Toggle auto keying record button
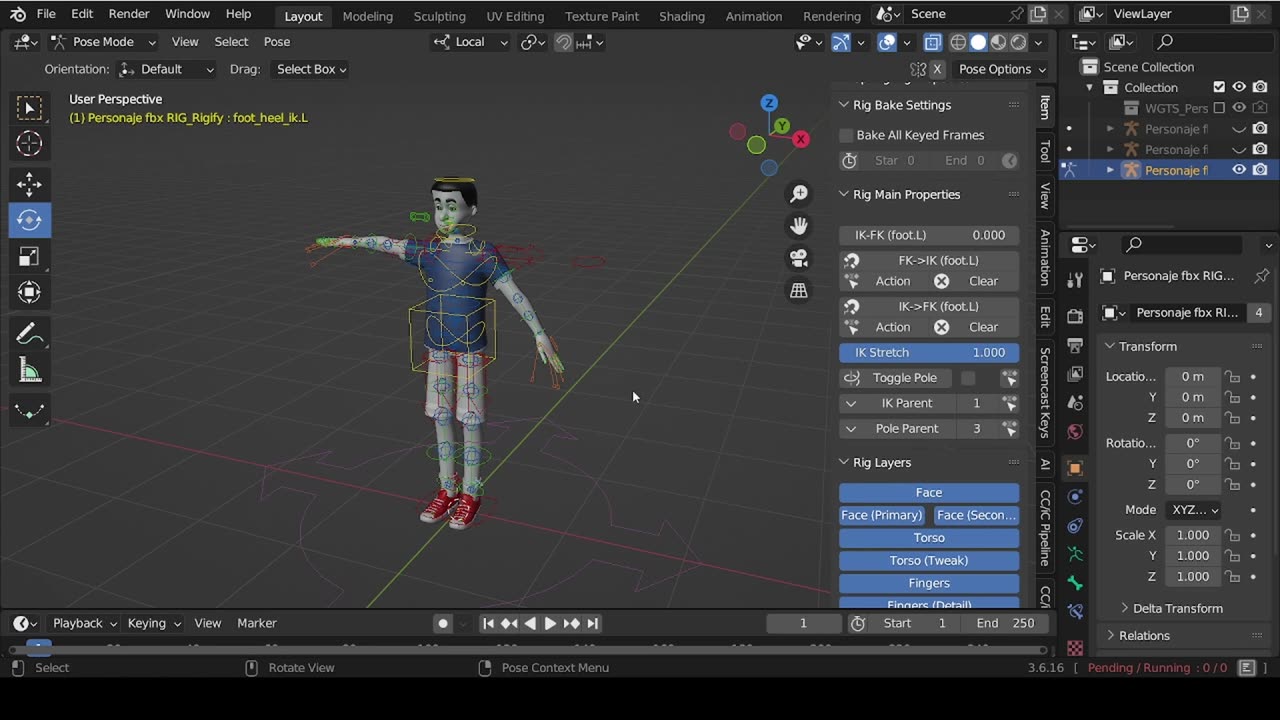1280x720 pixels. 443,623
